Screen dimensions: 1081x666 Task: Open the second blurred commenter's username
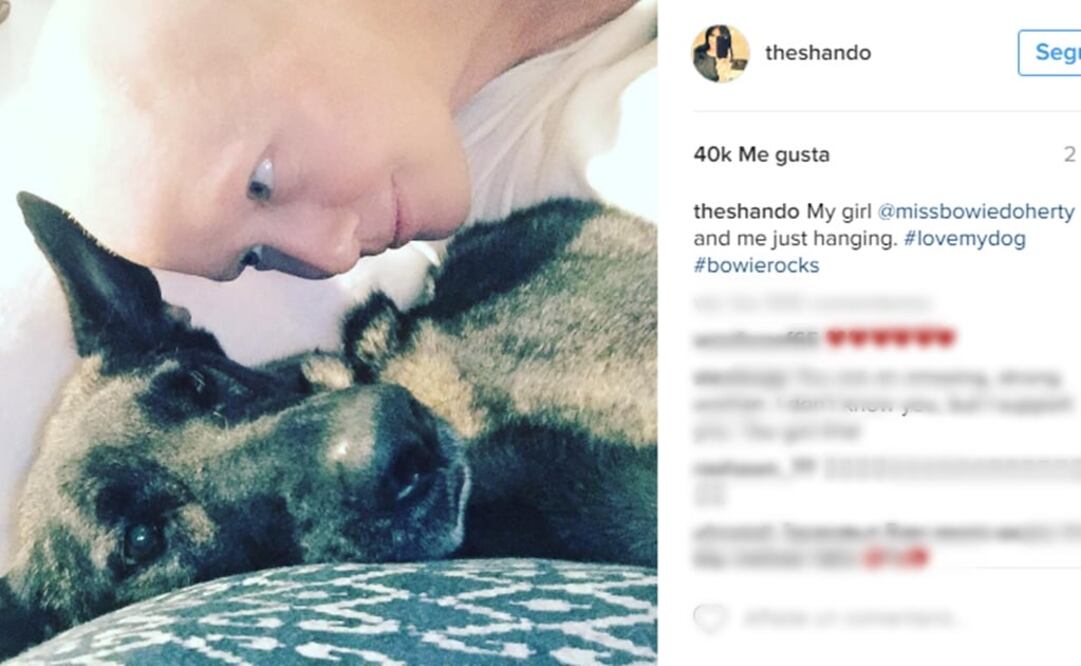(739, 378)
